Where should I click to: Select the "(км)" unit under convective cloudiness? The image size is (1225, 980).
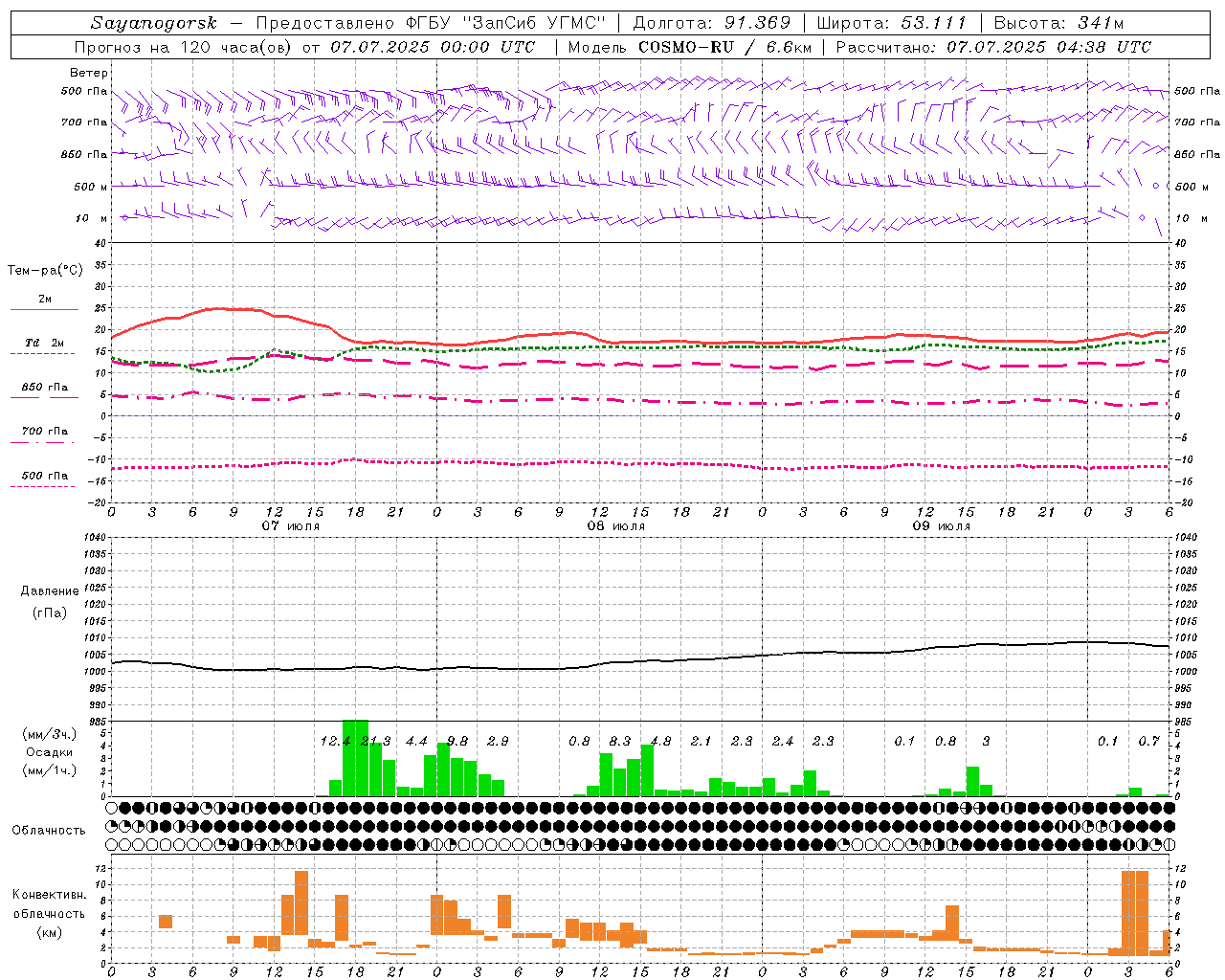(49, 932)
